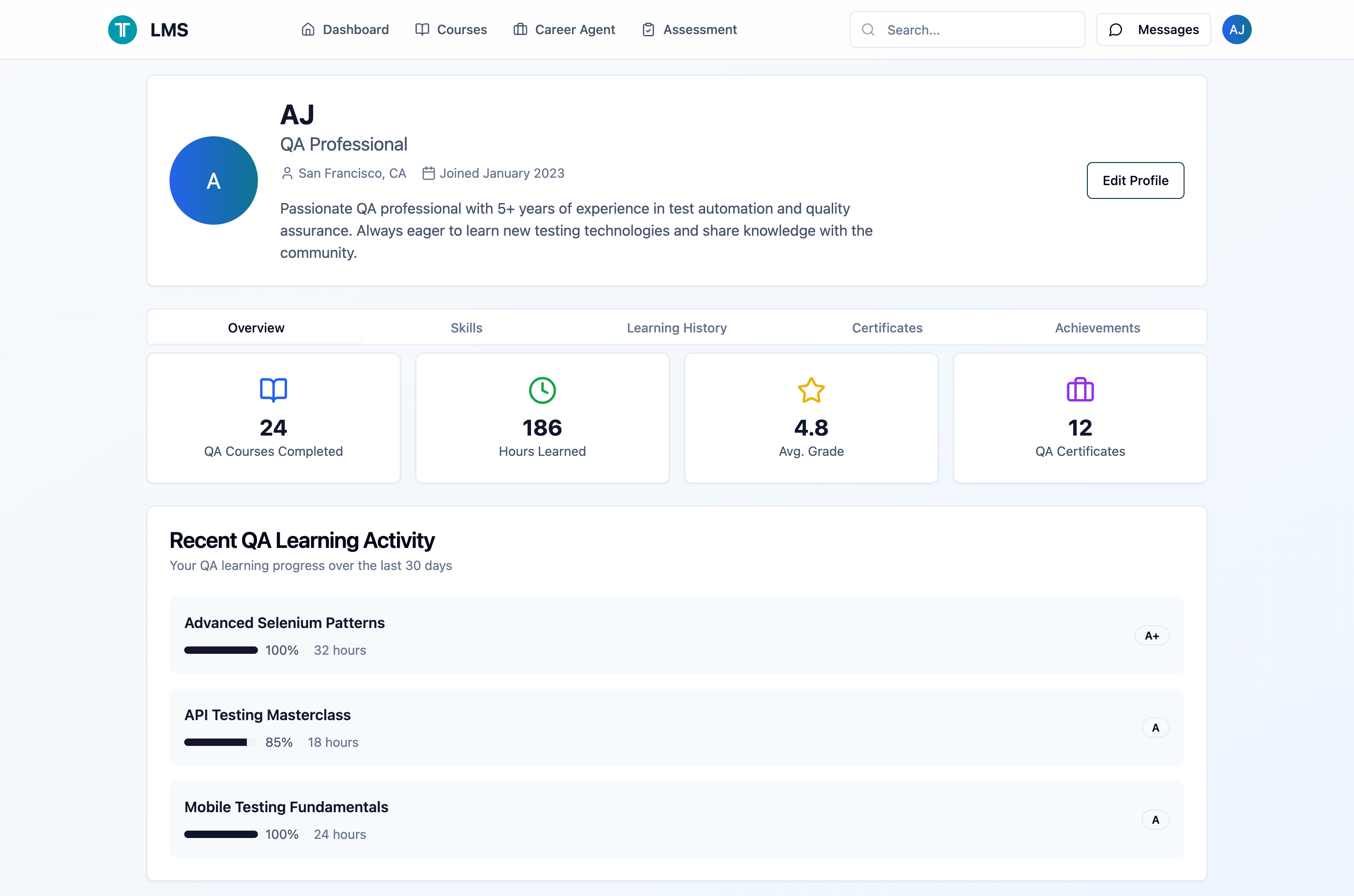
Task: Click the purple briefcase icon for QA Certificates
Action: tap(1080, 390)
